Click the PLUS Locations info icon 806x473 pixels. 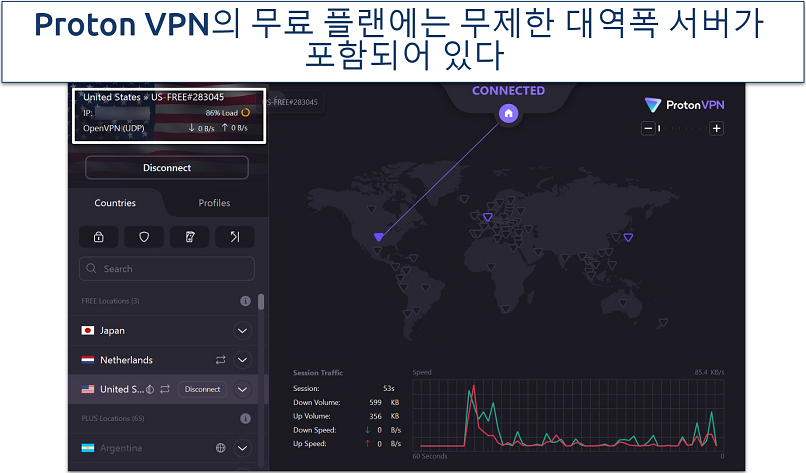click(x=245, y=418)
